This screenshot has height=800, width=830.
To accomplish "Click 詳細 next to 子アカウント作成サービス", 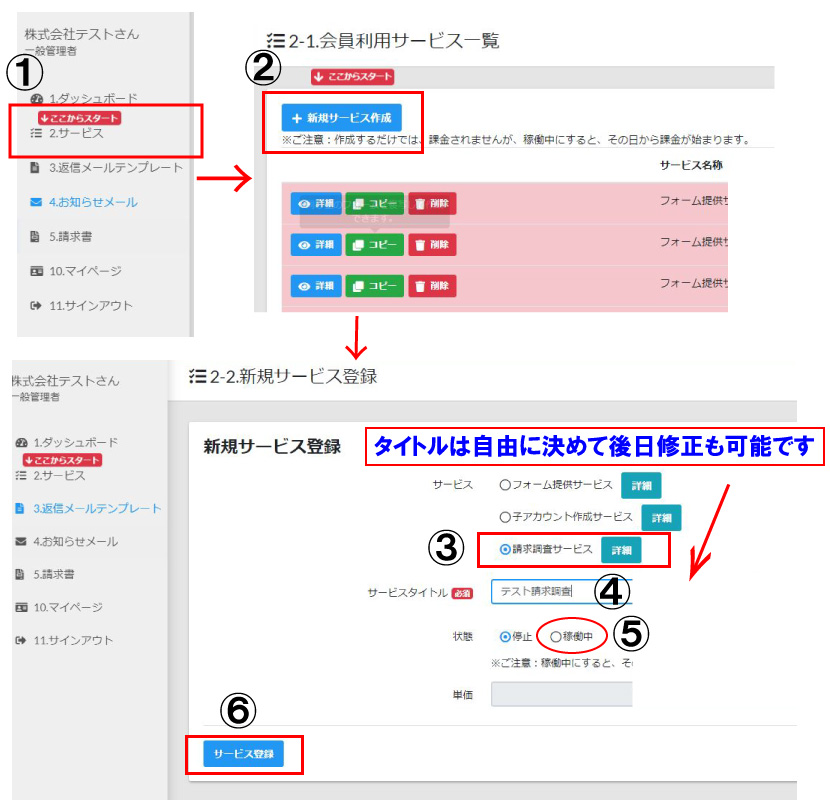I will click(661, 518).
